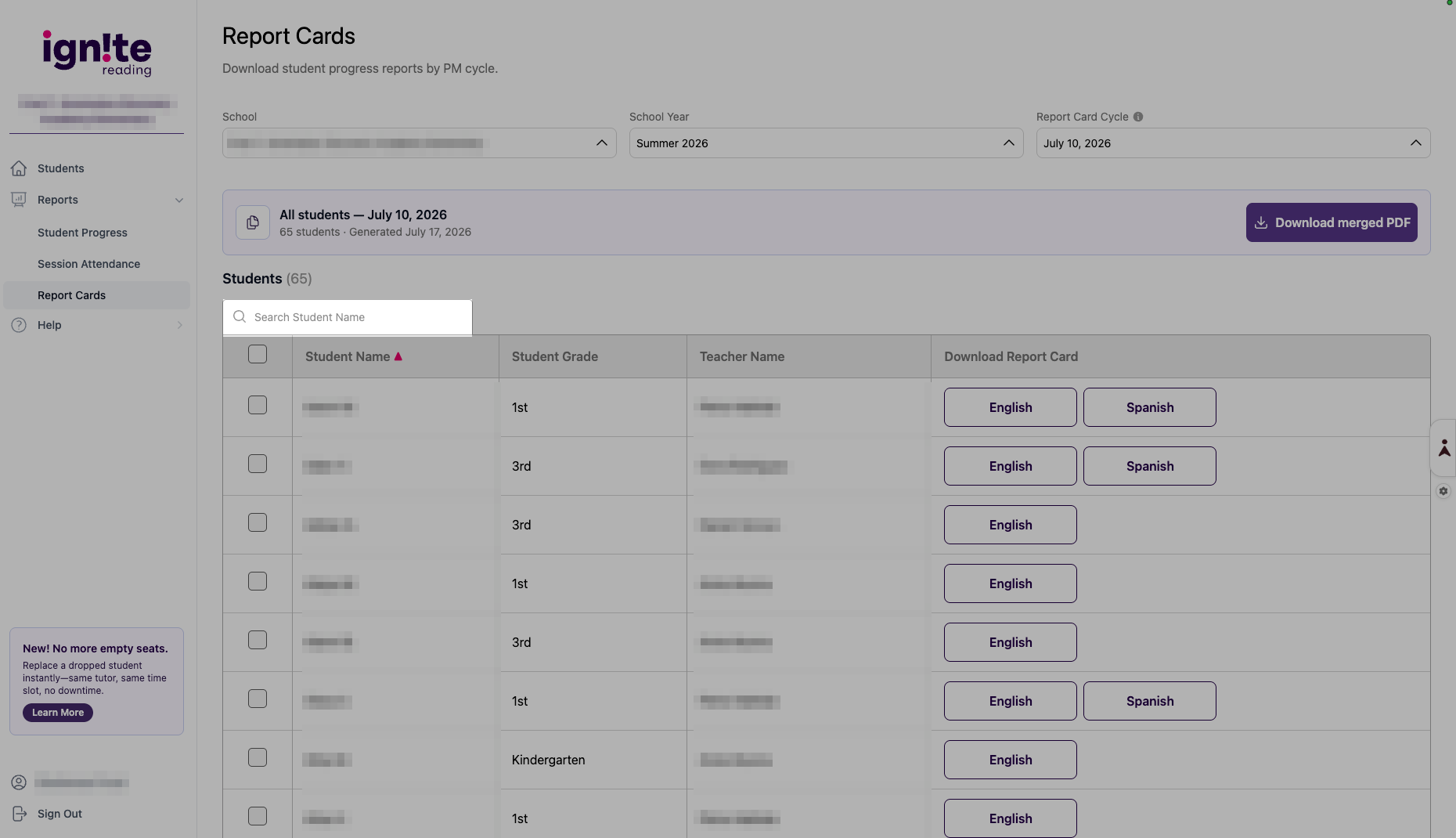Screen dimensions: 1456x838
Task: Click the Learn More button
Action: [x=58, y=713]
